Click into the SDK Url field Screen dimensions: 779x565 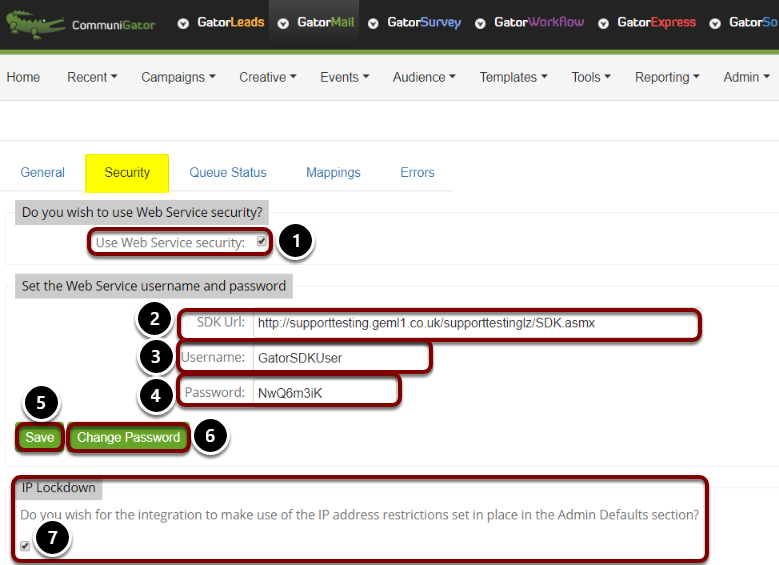tap(475, 323)
